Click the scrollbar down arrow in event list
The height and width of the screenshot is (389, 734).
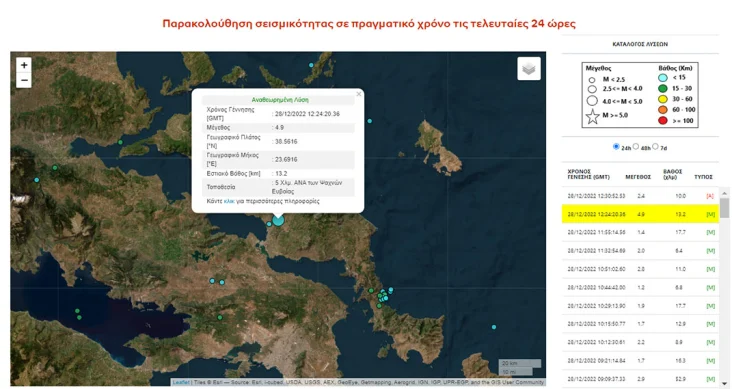click(x=724, y=384)
